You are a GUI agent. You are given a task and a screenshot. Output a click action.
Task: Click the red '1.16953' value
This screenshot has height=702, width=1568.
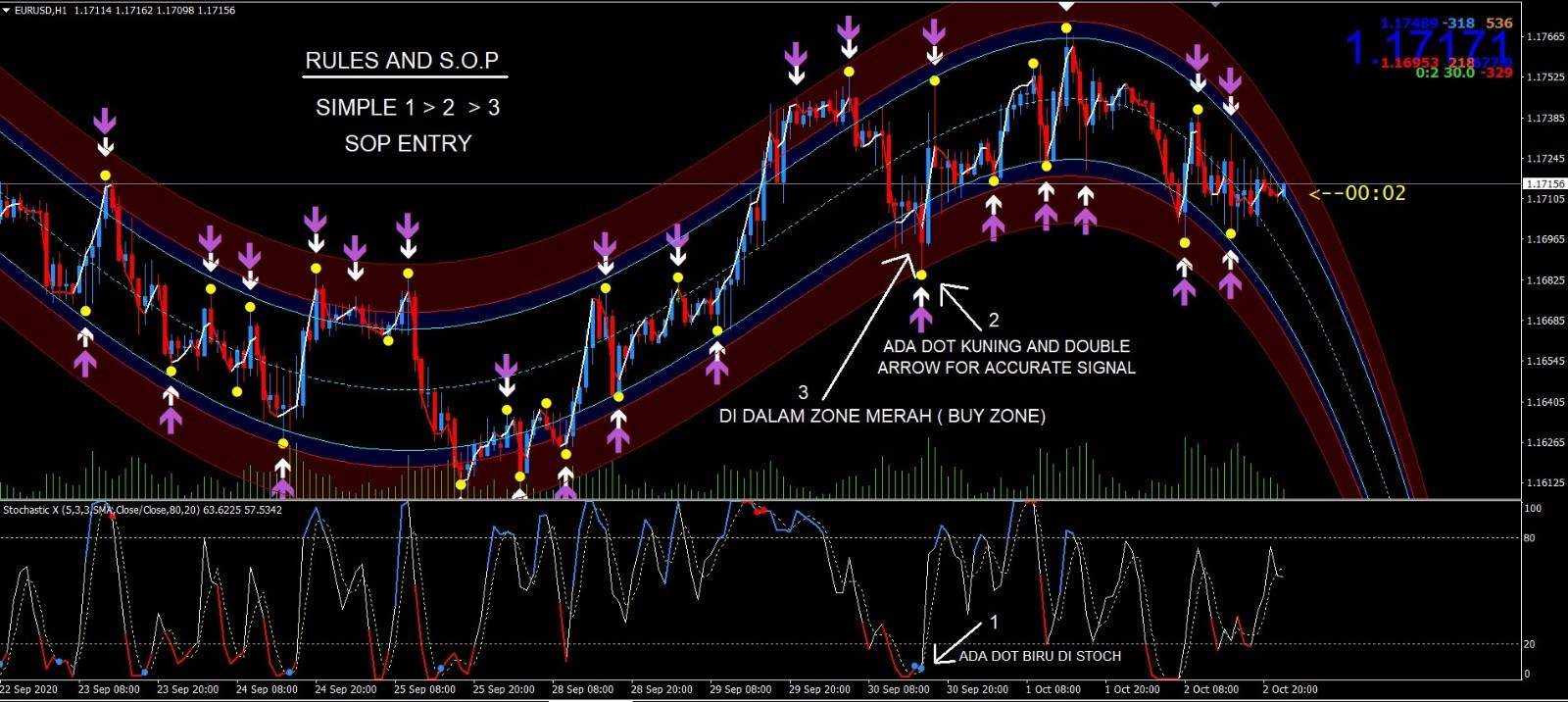click(1409, 63)
